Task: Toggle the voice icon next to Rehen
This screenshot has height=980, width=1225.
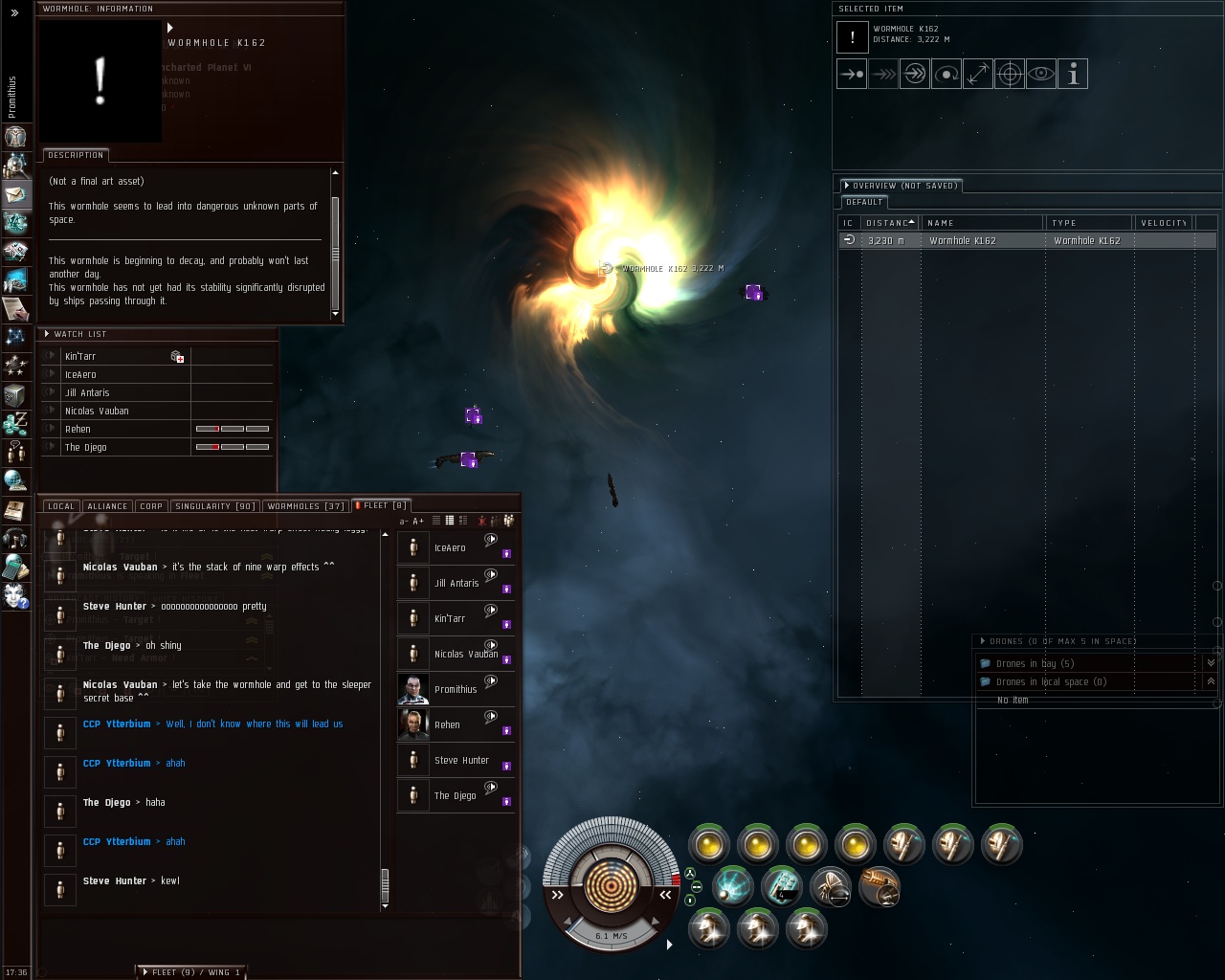Action: [x=491, y=717]
